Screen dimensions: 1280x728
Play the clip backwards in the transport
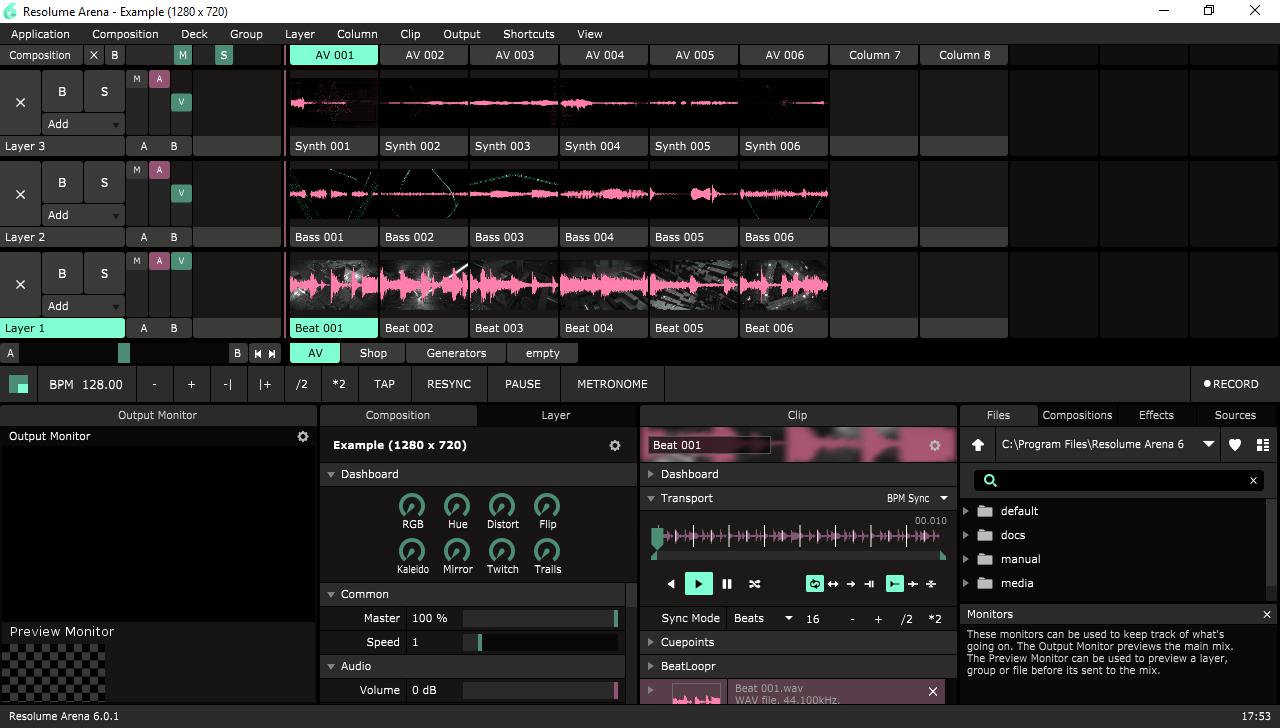pyautogui.click(x=670, y=584)
